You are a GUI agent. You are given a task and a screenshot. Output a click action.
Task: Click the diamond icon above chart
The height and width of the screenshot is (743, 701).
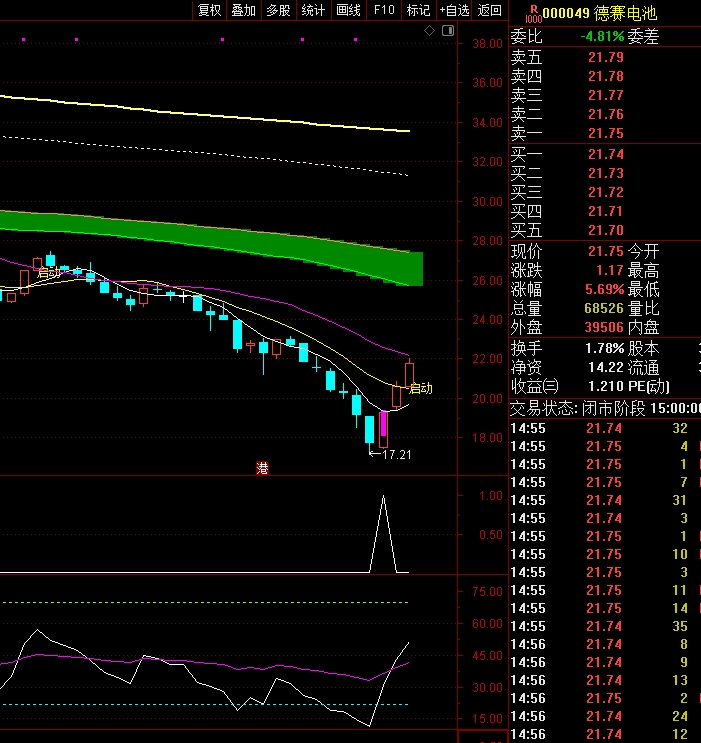tap(429, 31)
